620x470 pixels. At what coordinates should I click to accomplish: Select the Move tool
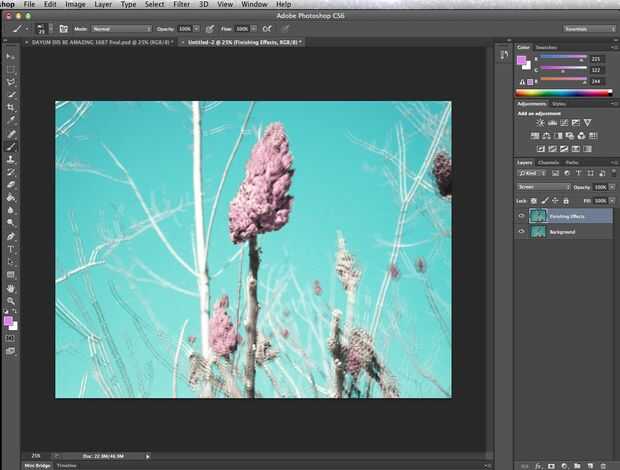pyautogui.click(x=10, y=57)
